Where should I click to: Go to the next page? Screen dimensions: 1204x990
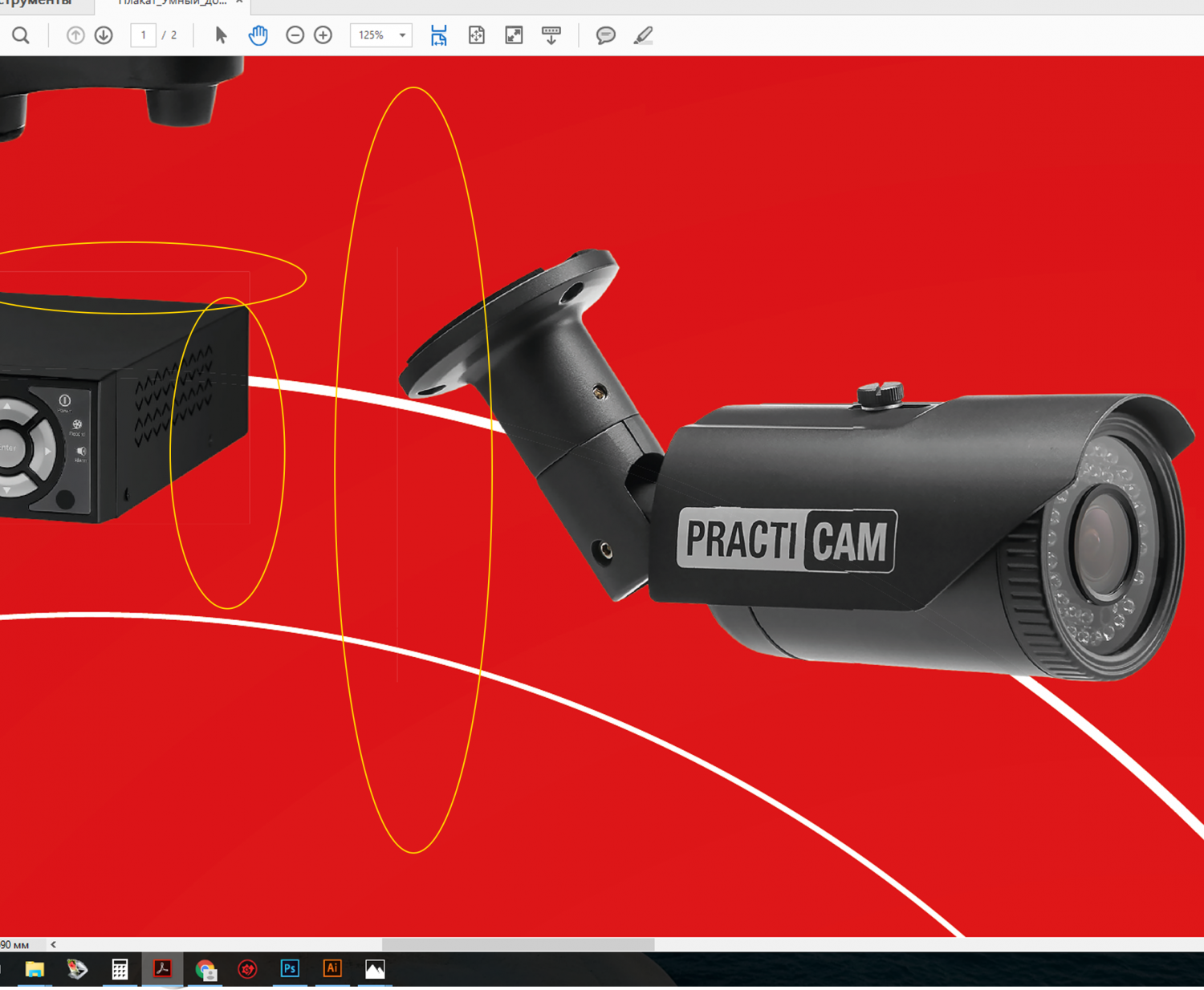[x=104, y=35]
